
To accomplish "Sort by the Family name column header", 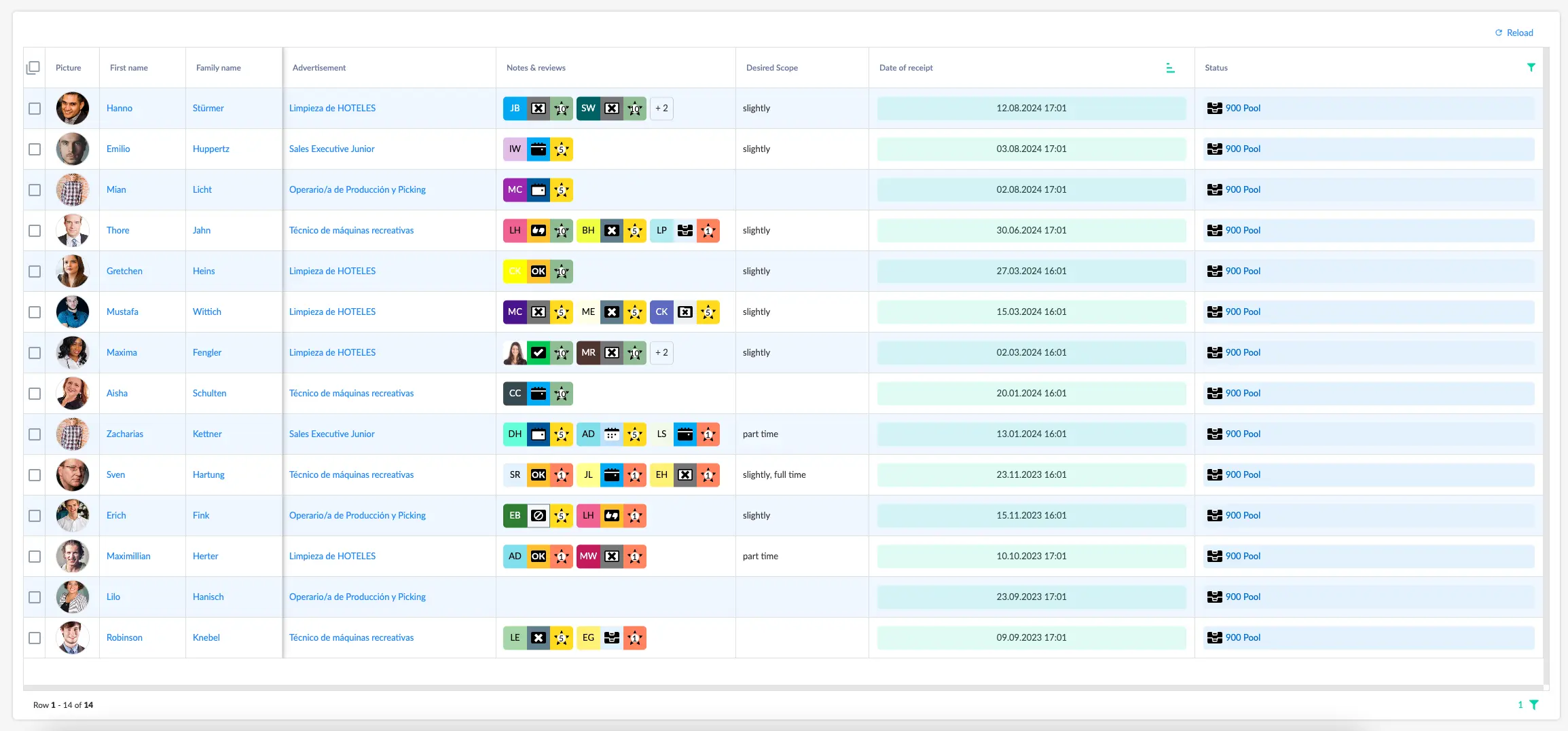I will 218,68.
